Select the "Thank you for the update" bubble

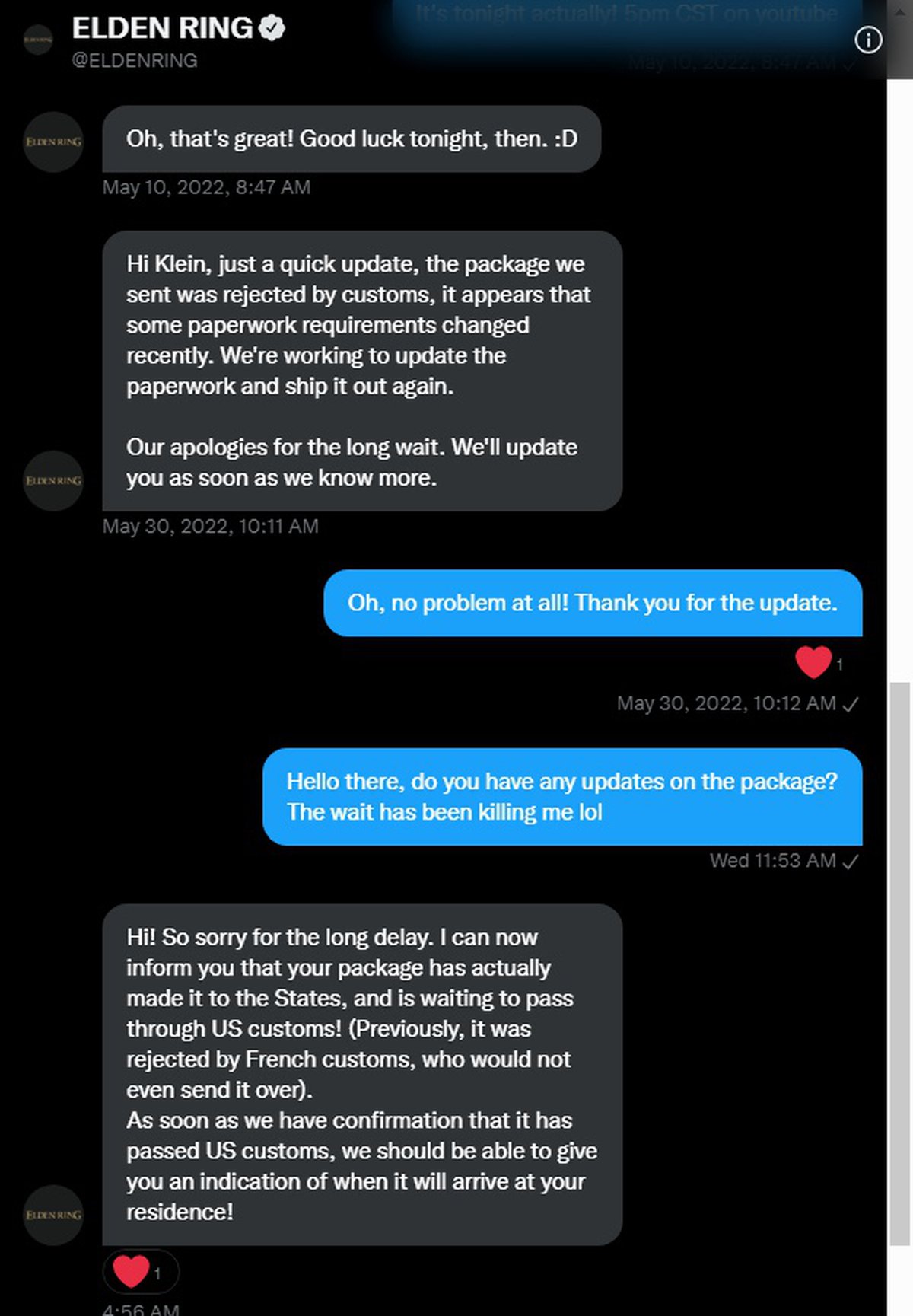(x=592, y=603)
